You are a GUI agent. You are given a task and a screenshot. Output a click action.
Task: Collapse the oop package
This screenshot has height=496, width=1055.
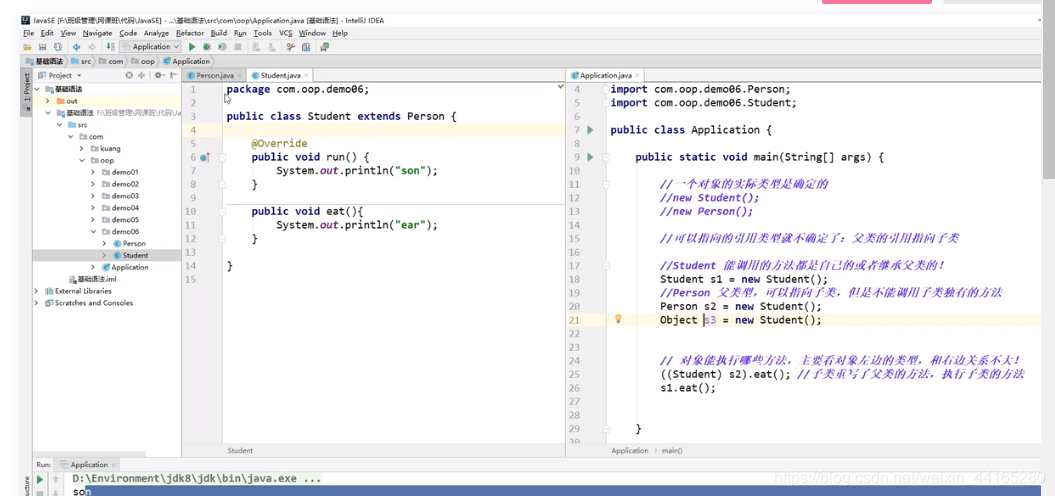pos(82,160)
